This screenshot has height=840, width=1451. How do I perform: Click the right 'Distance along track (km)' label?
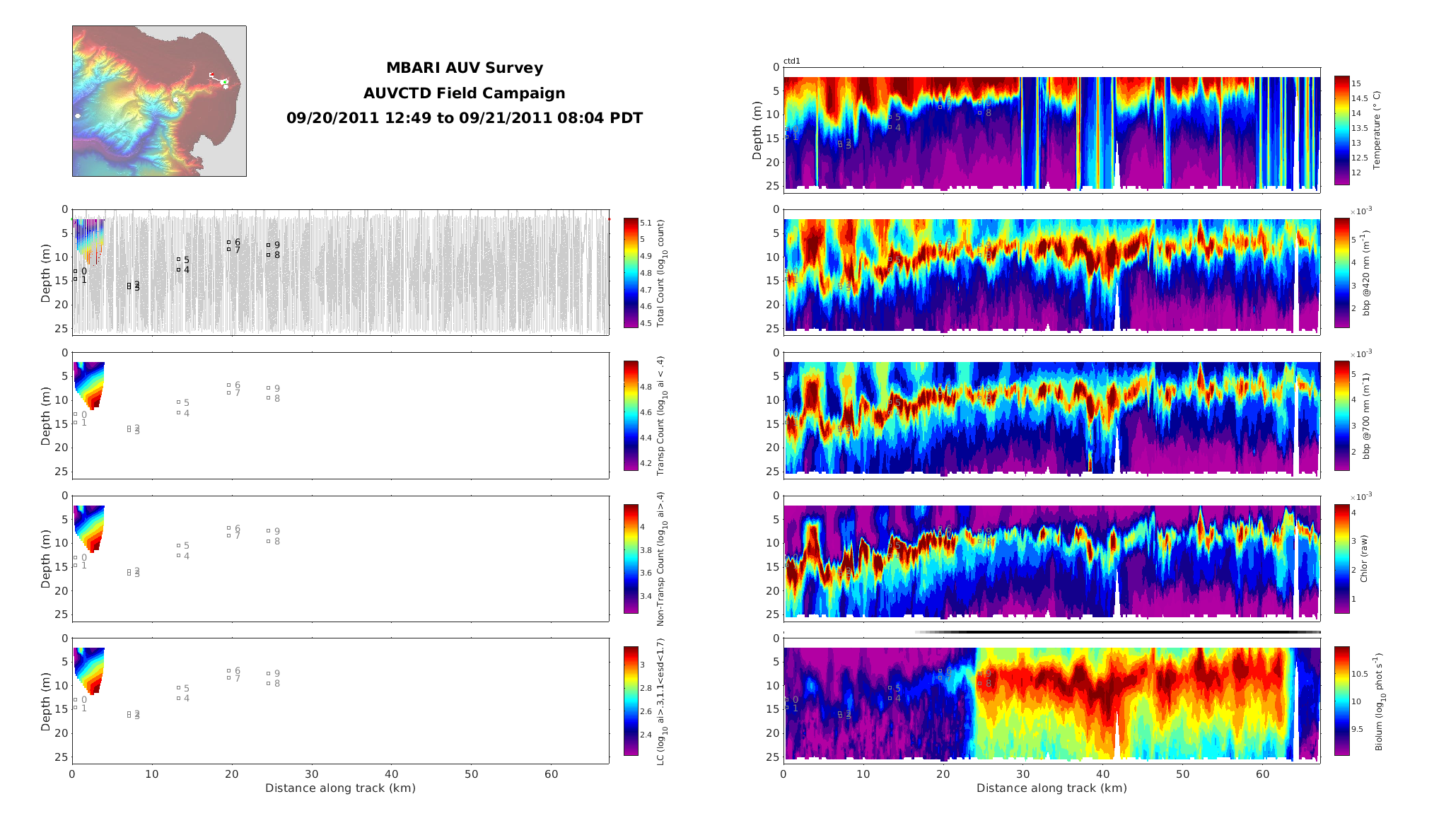[1051, 788]
